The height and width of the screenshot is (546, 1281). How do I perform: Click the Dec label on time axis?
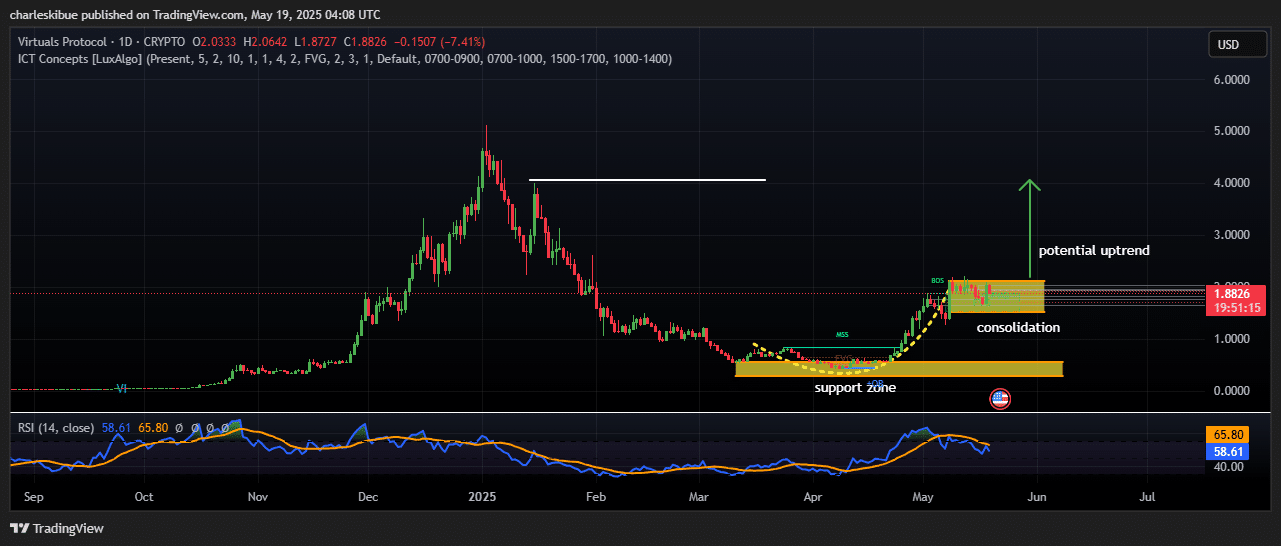pos(367,496)
